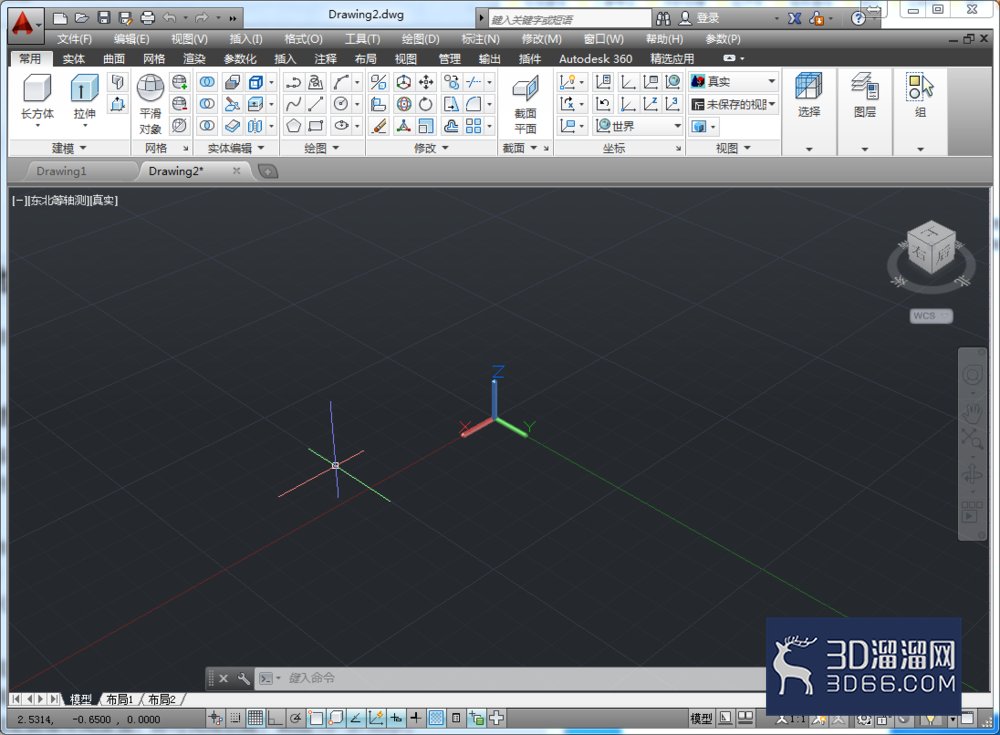Click the print icon in the title bar
Screen dimensions: 1000x735
pos(147,18)
